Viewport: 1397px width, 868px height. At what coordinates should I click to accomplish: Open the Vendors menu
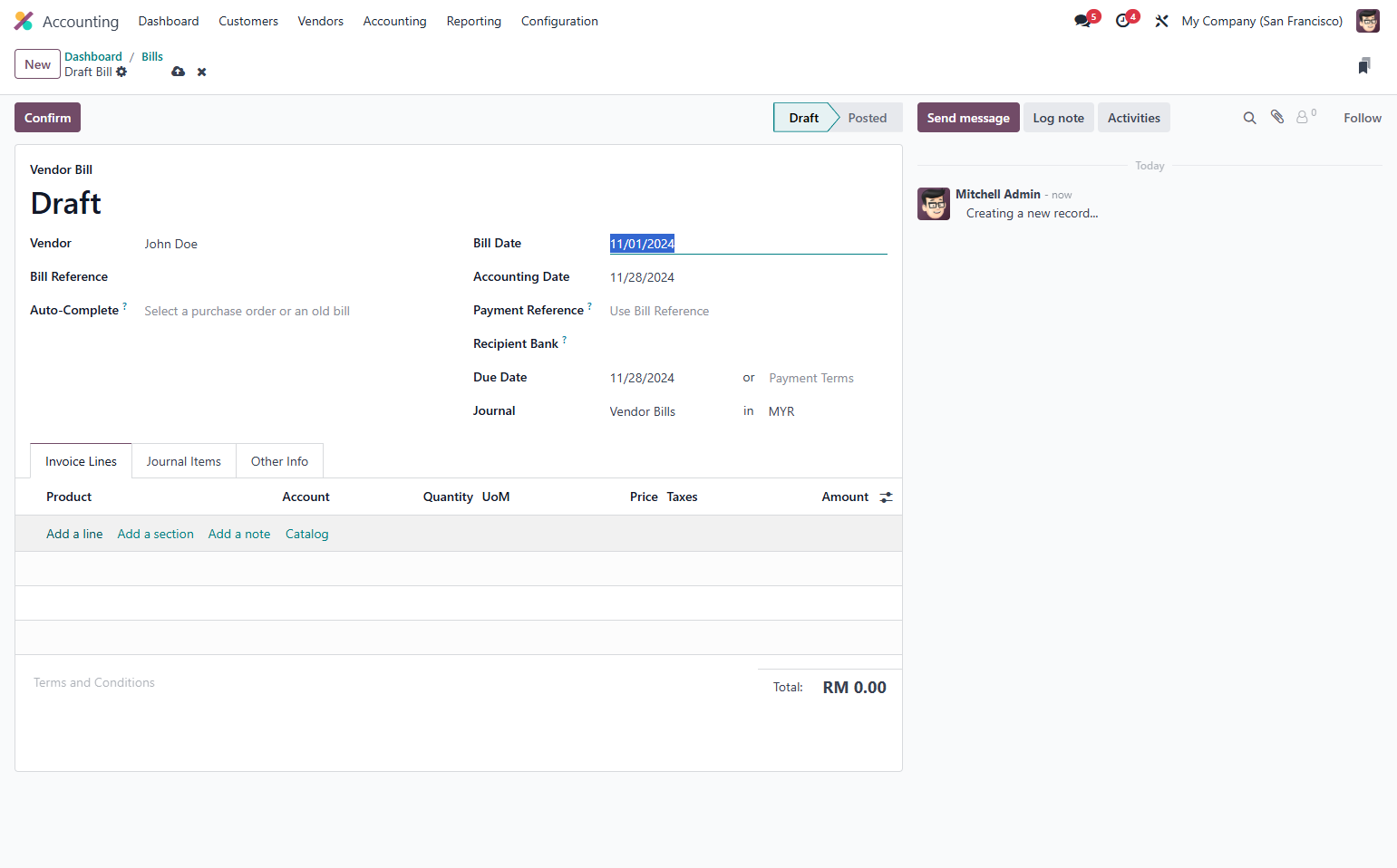click(321, 21)
